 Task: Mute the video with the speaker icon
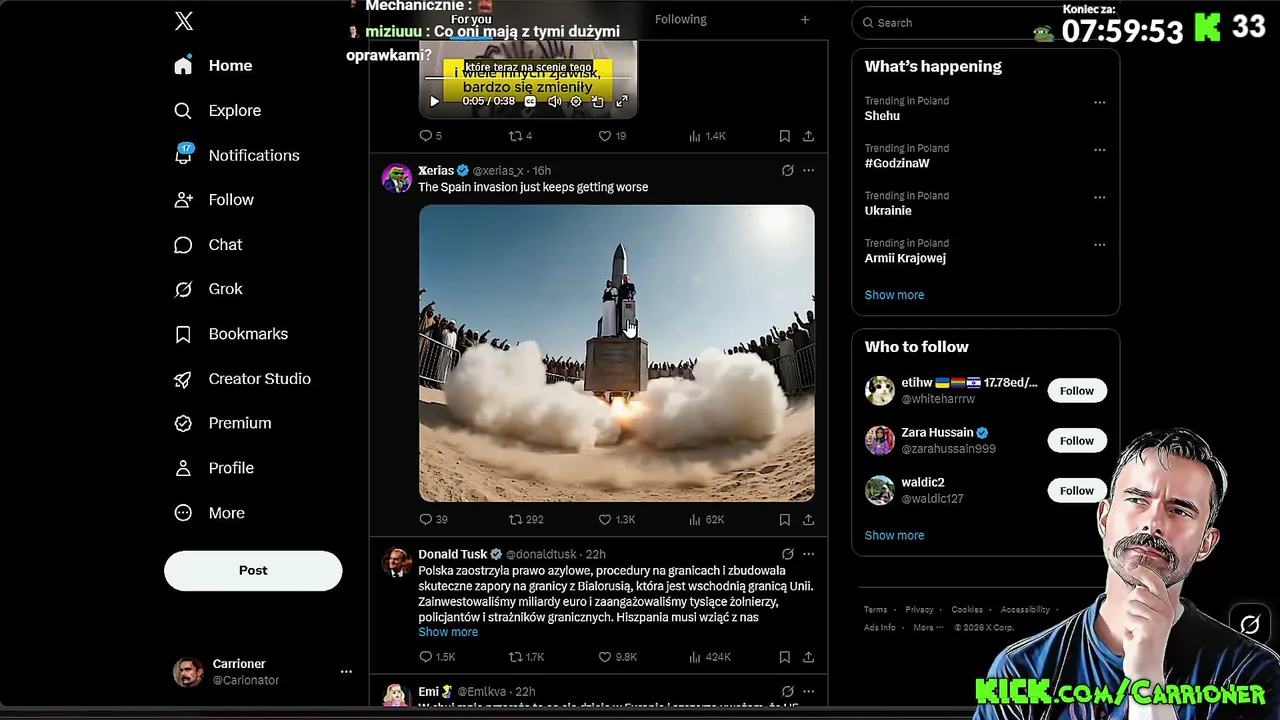[x=554, y=101]
